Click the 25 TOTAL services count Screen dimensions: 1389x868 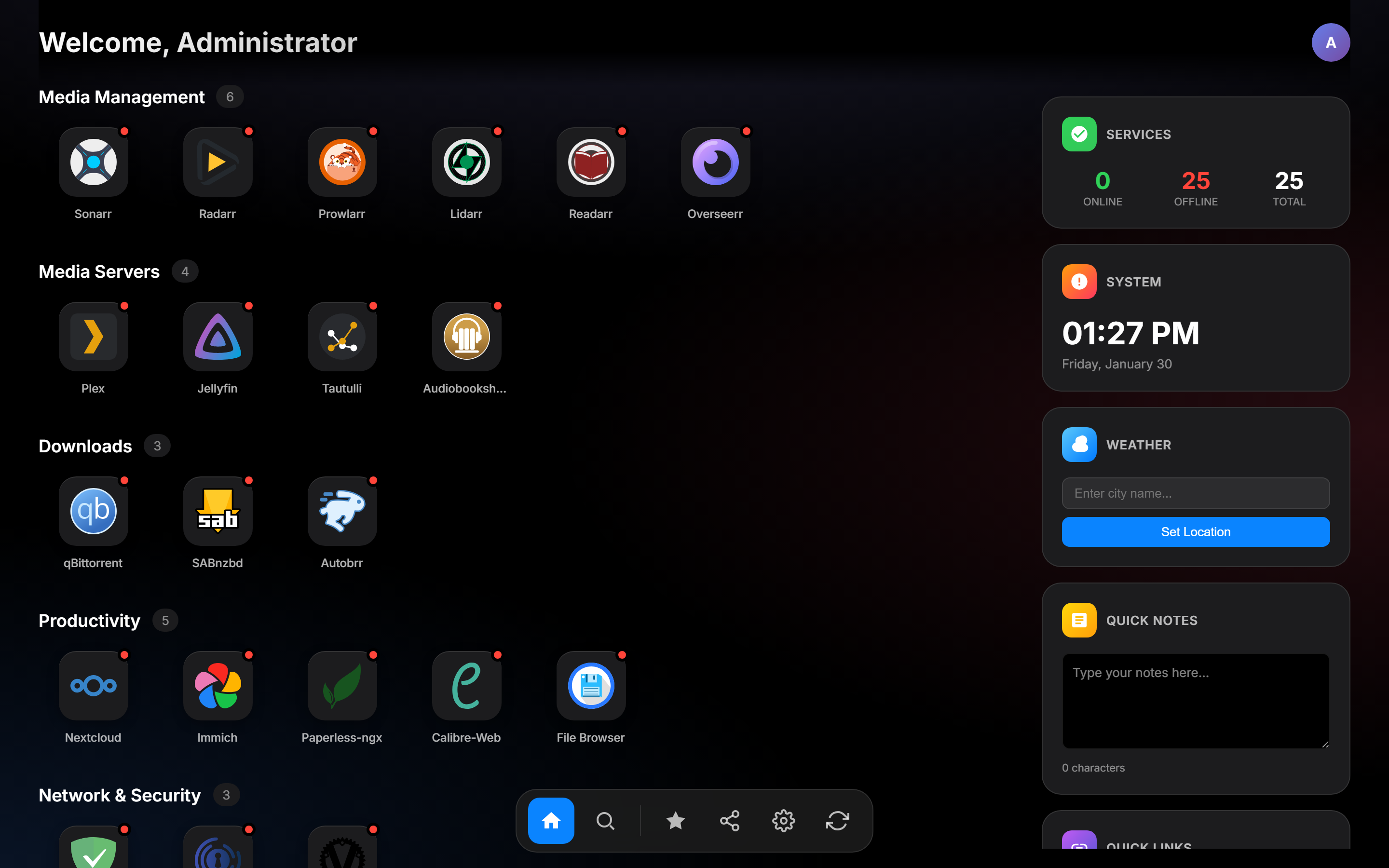(1289, 188)
